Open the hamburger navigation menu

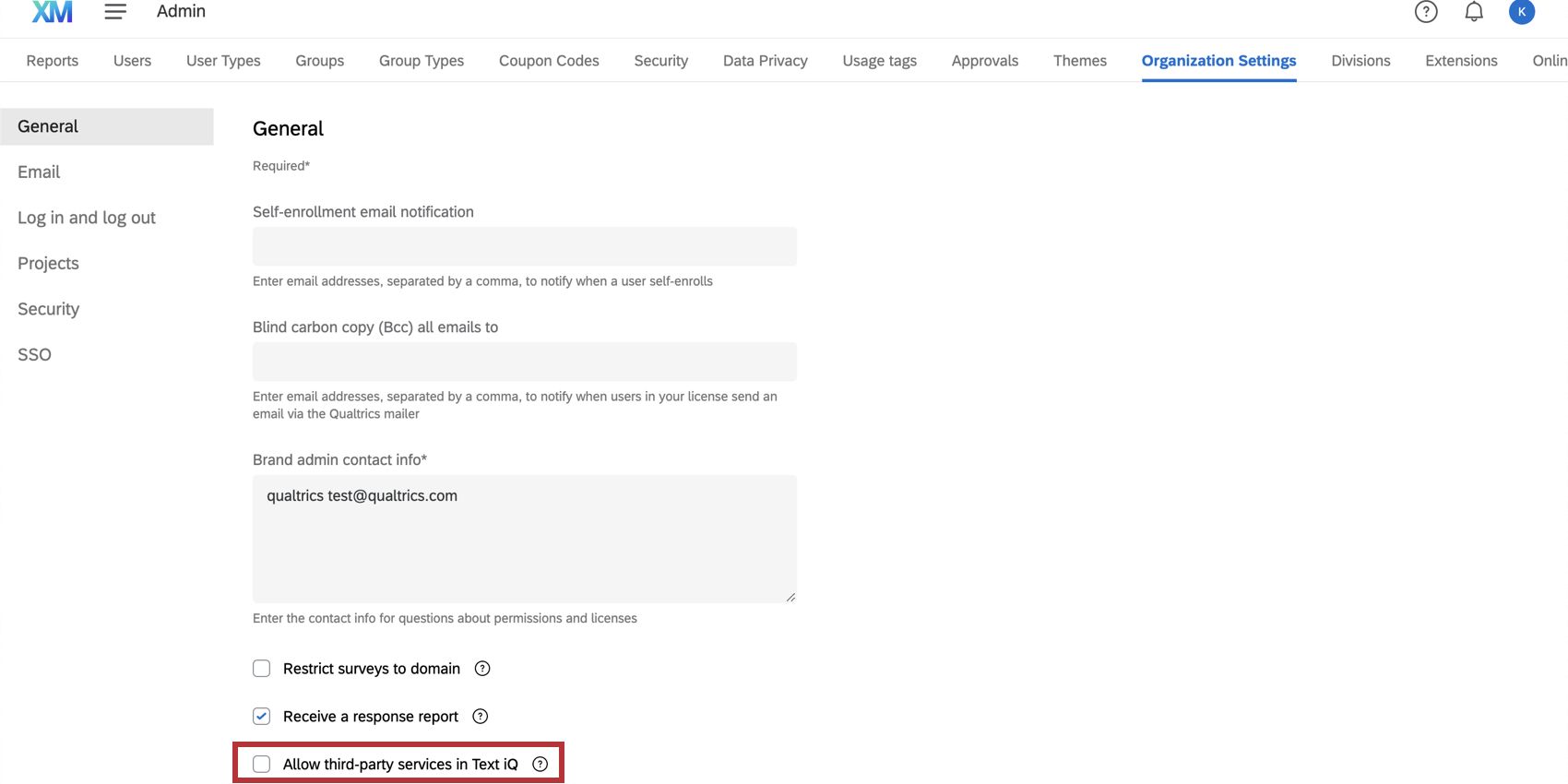coord(115,11)
